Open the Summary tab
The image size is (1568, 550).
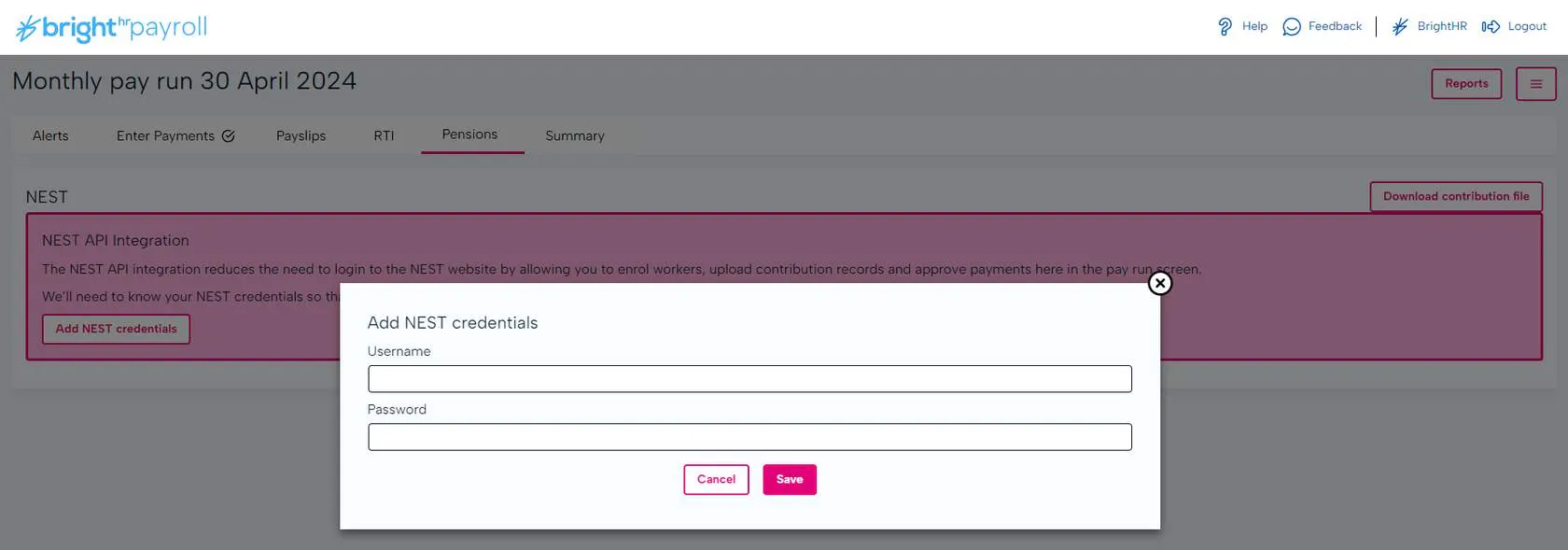(575, 136)
